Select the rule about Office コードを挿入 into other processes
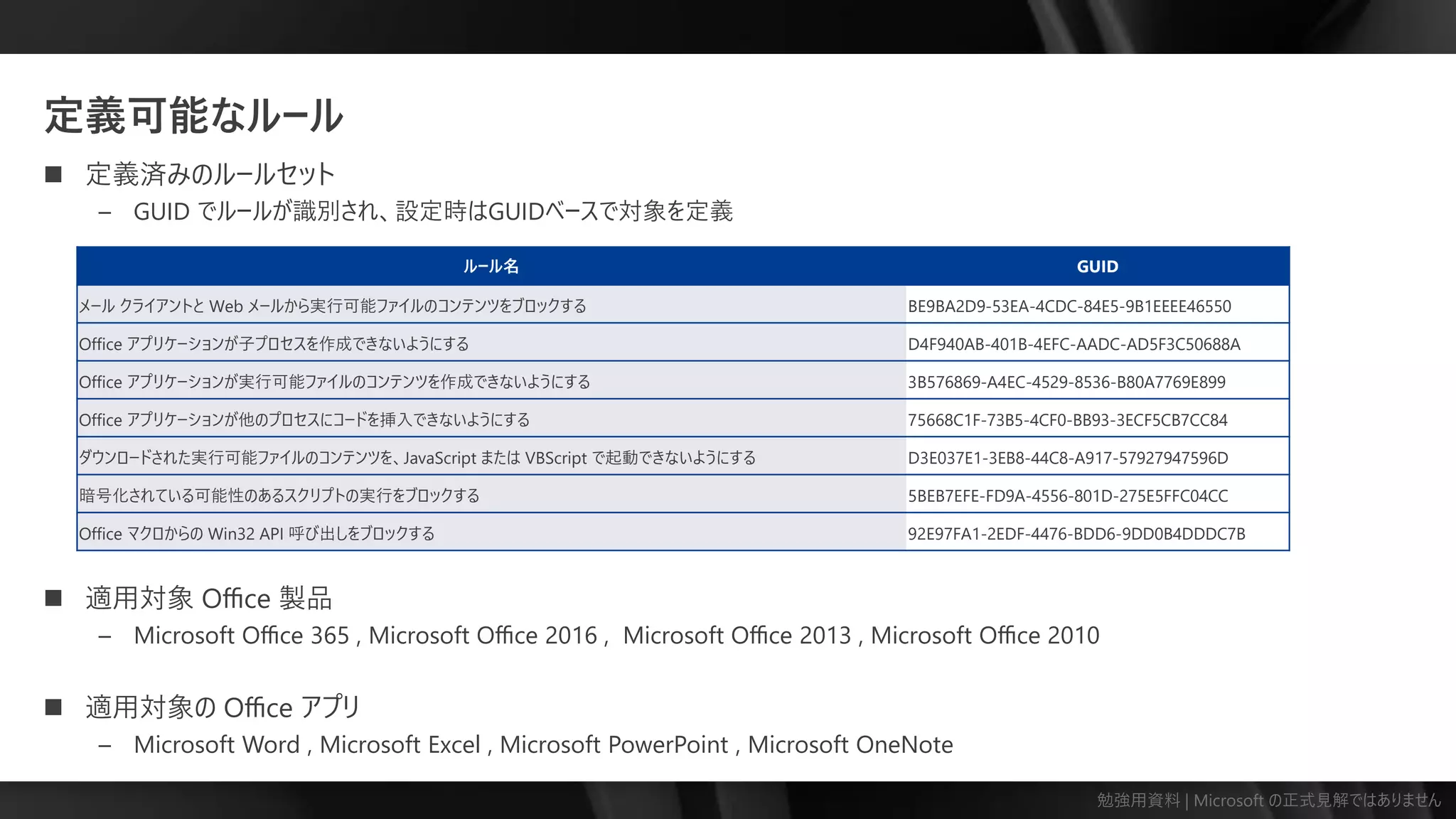The image size is (1456, 819). coord(304,419)
